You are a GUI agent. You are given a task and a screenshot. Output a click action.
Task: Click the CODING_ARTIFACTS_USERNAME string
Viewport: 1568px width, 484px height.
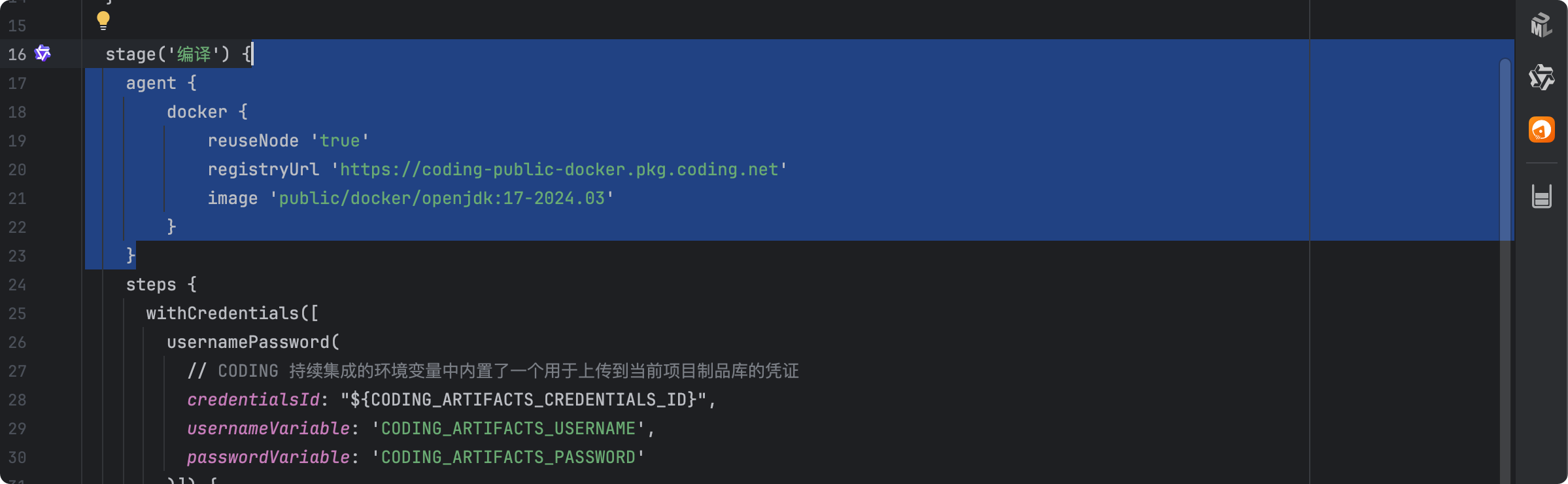point(508,429)
